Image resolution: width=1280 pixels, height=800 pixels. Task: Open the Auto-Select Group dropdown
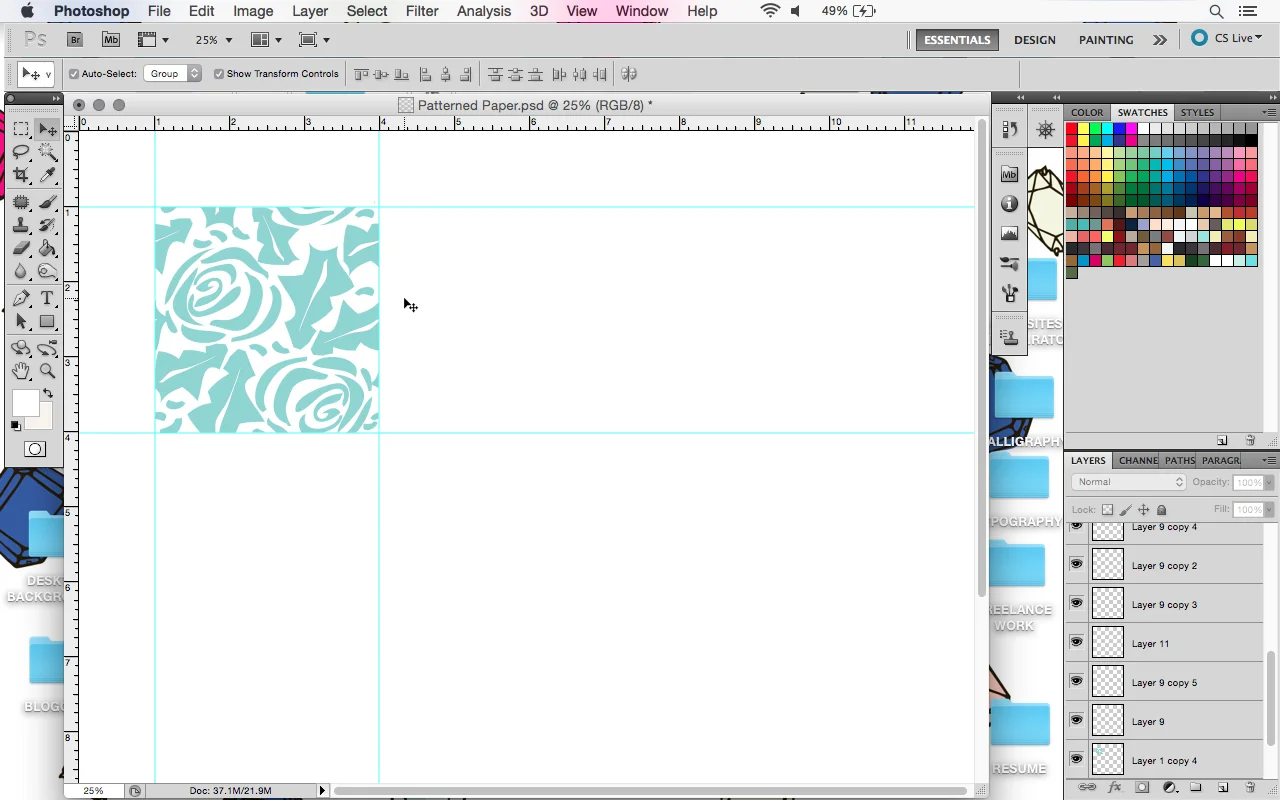click(172, 74)
